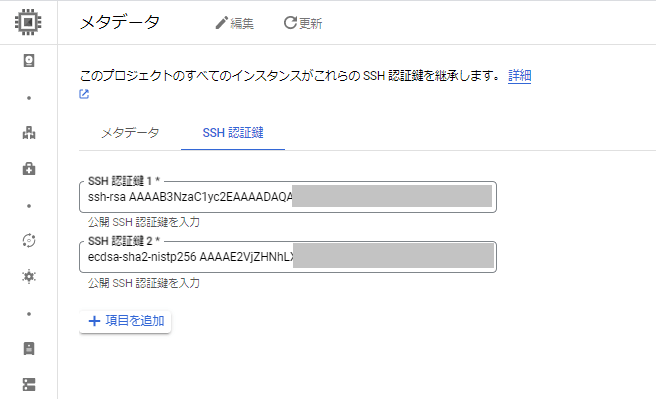Click the Compute Engine chip icon
656x399 pixels.
[28, 22]
